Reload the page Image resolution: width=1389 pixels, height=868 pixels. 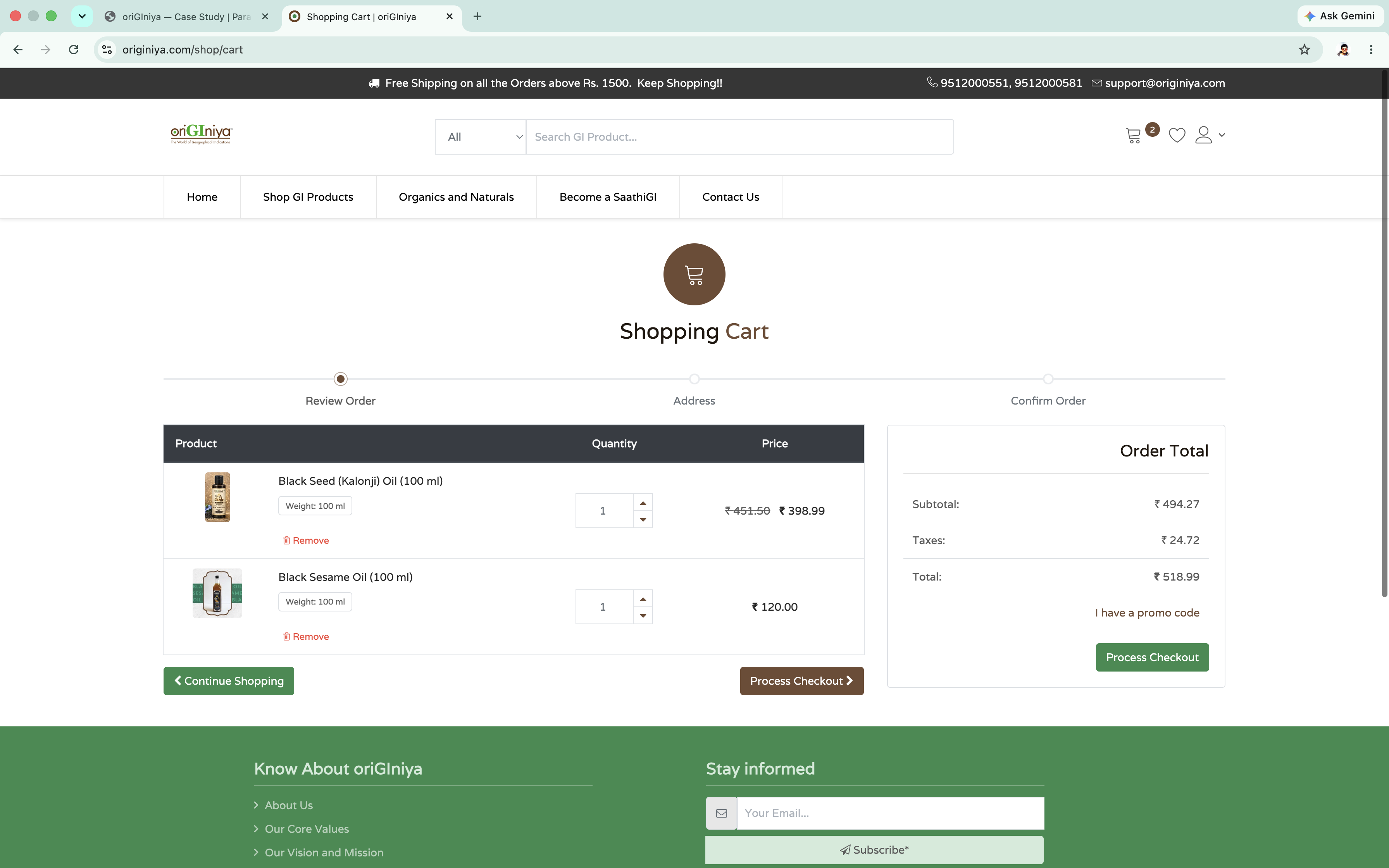click(x=74, y=49)
